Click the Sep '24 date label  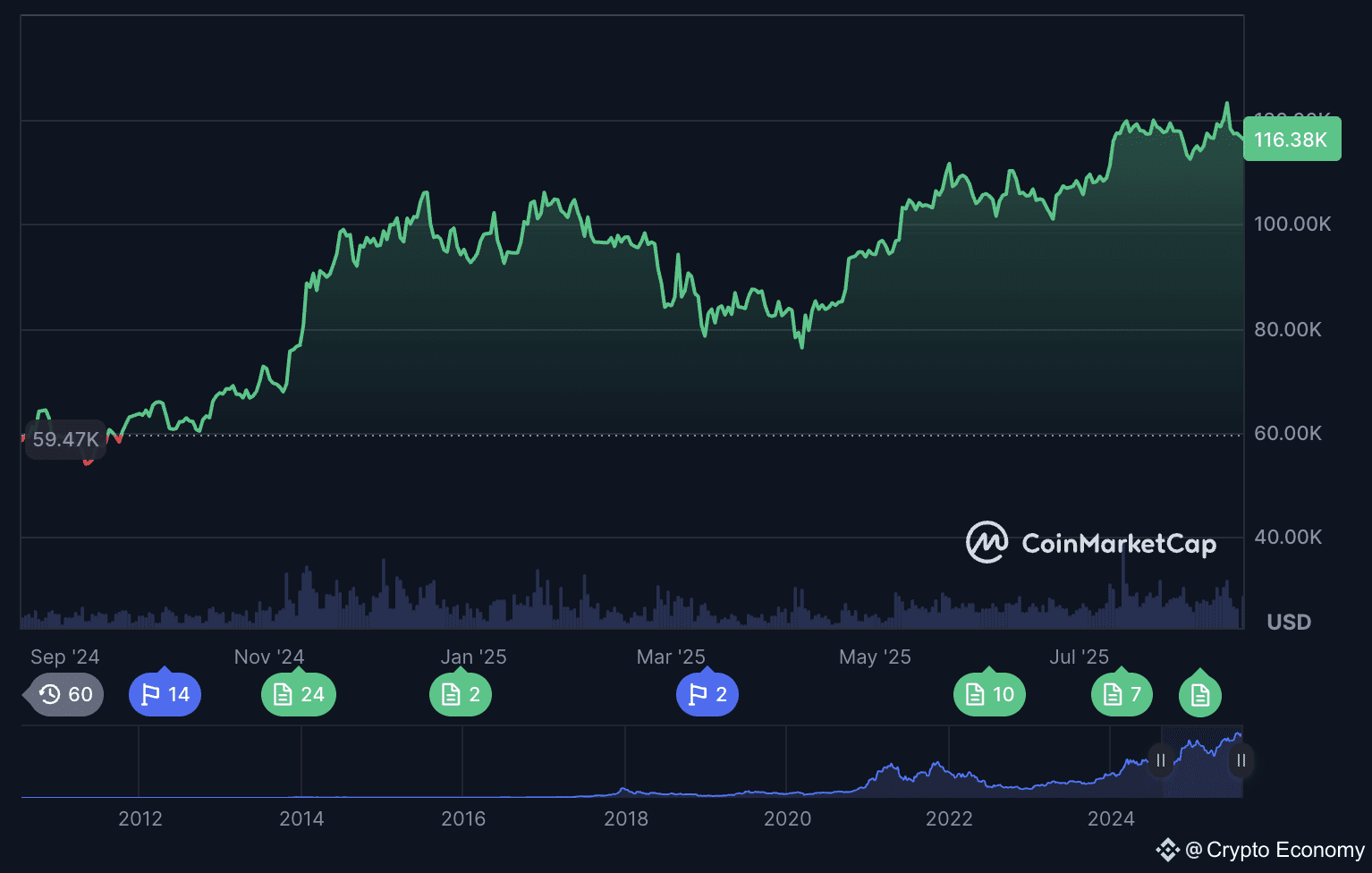[65, 657]
